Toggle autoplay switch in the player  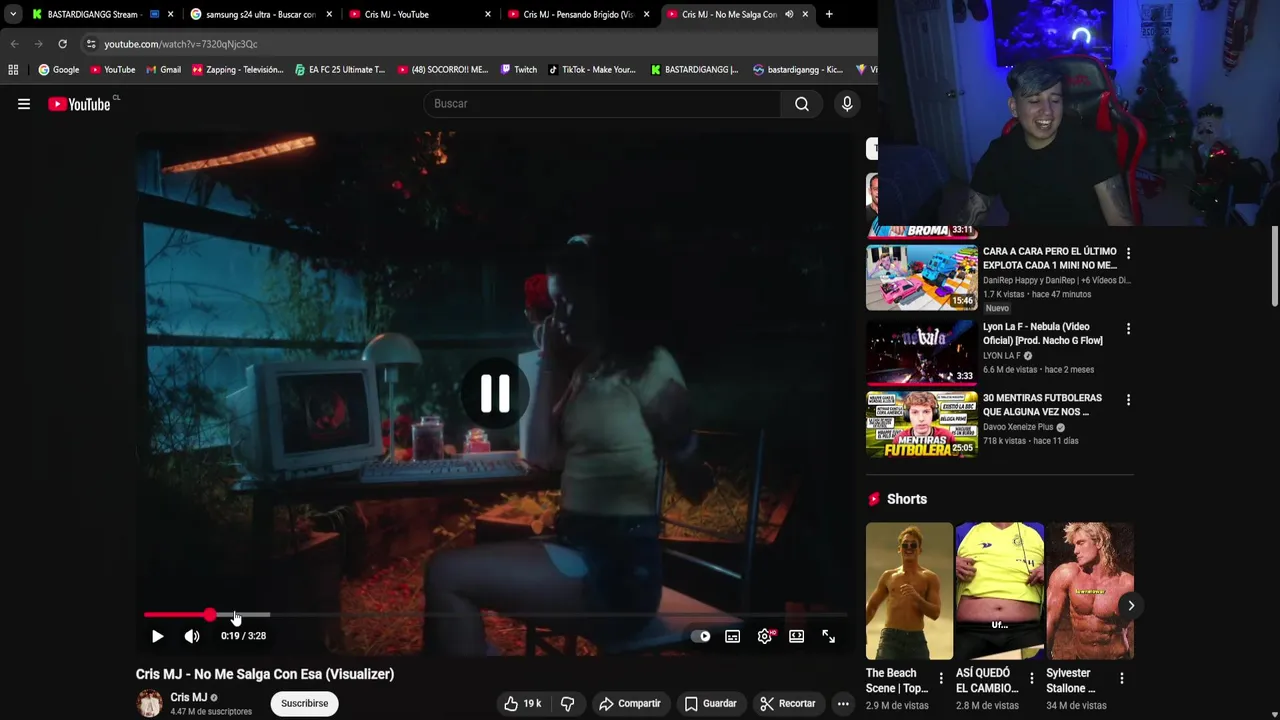click(701, 636)
